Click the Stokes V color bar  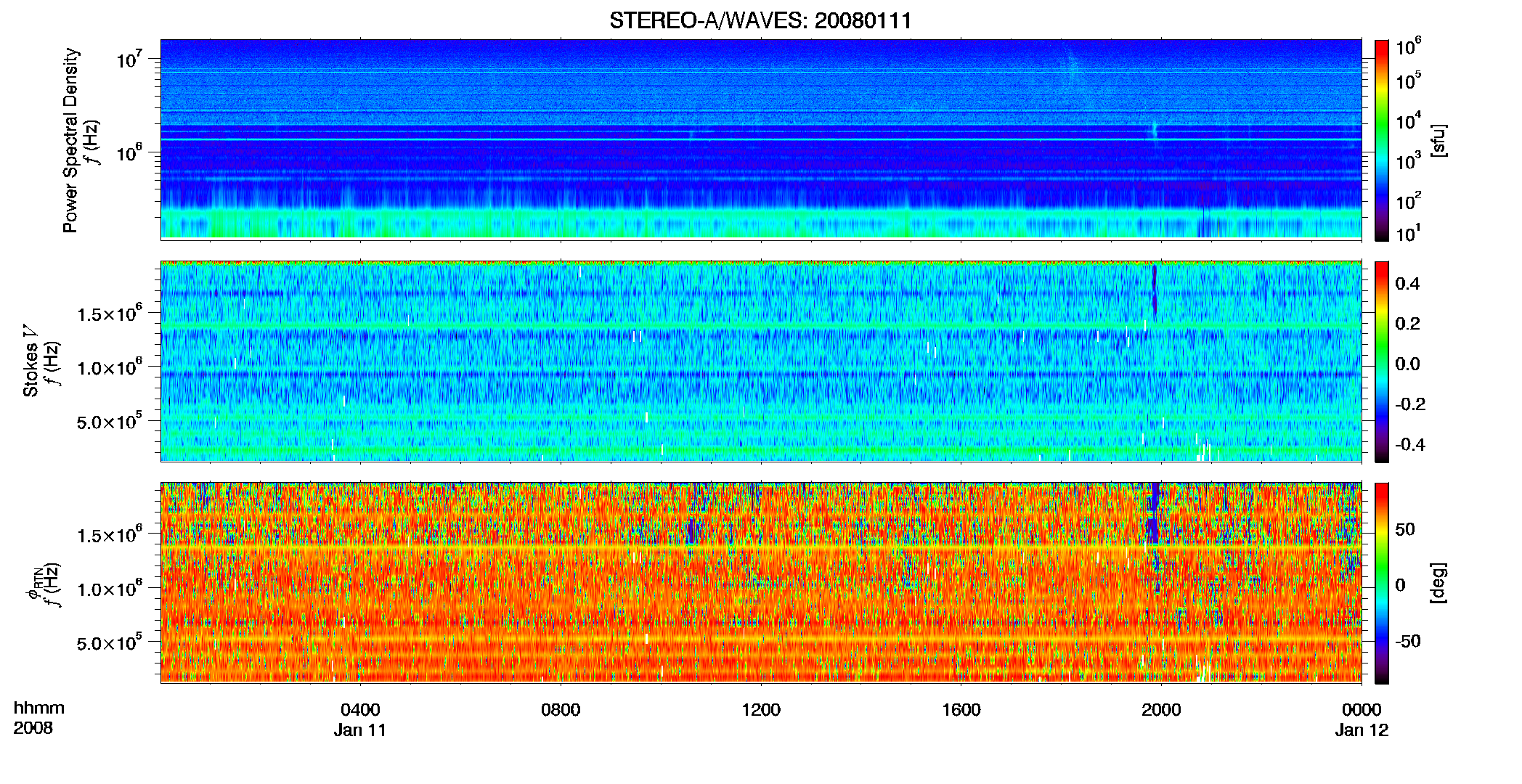1382,362
